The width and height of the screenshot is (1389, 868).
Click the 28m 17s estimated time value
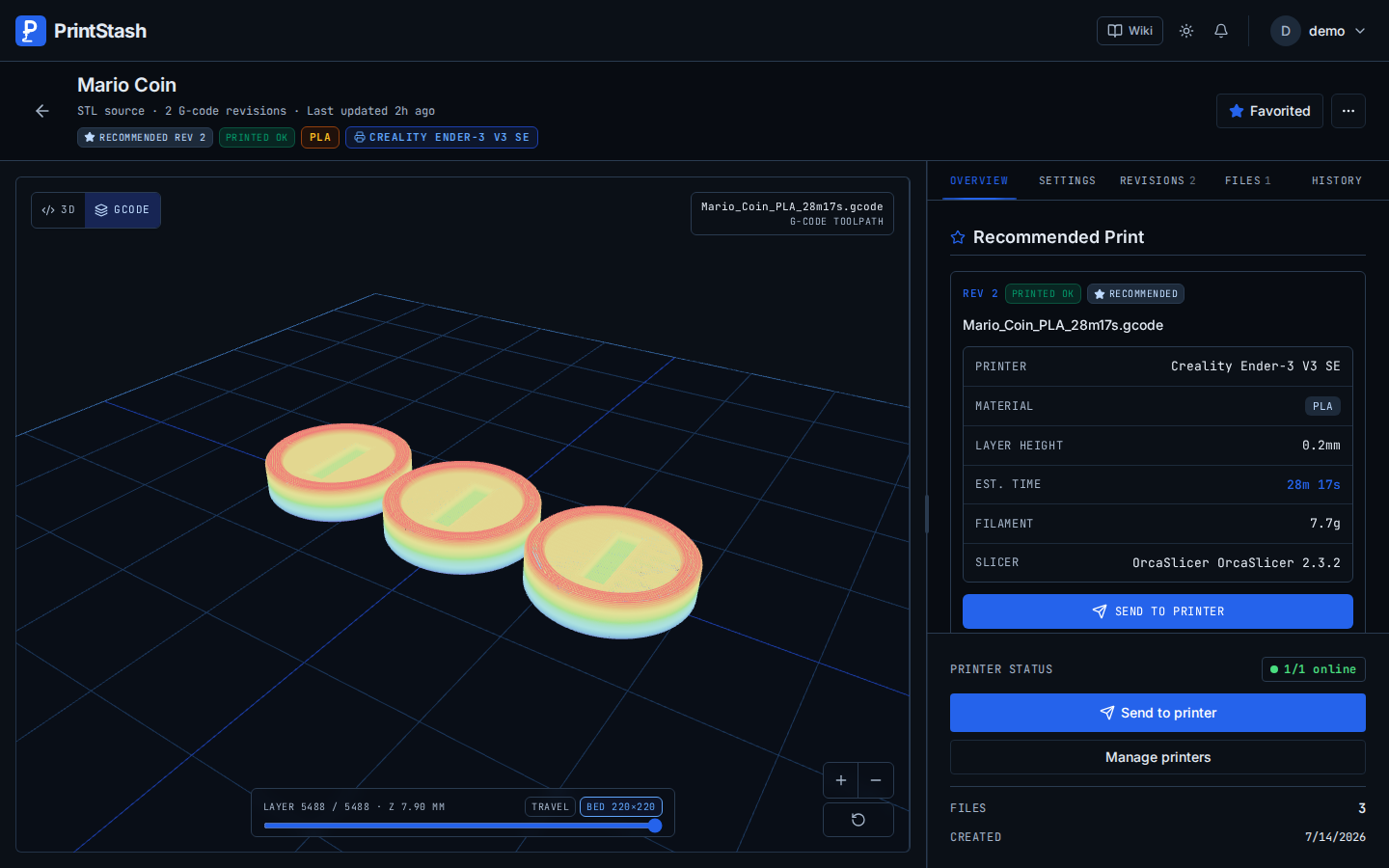1314,485
